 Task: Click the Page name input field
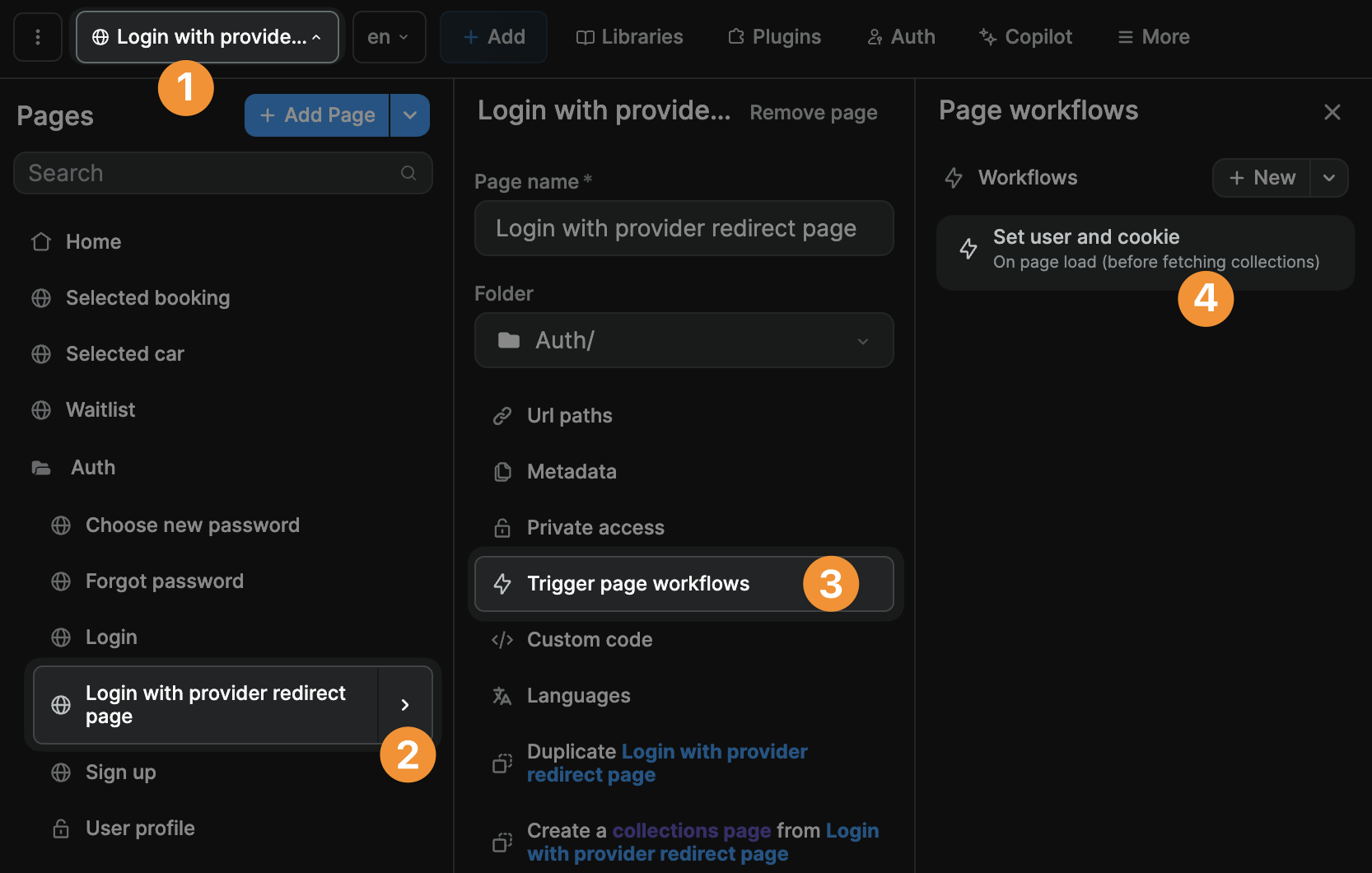[x=684, y=228]
